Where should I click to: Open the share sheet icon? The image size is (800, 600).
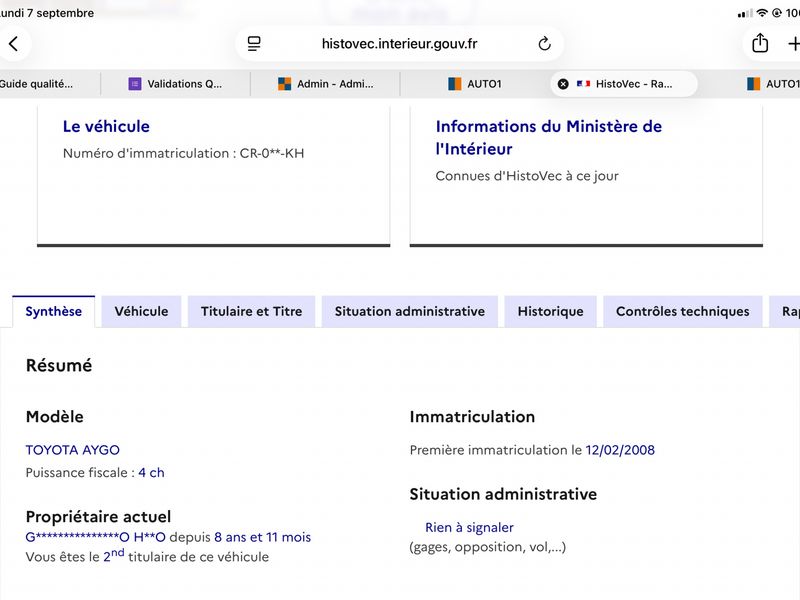click(x=760, y=43)
